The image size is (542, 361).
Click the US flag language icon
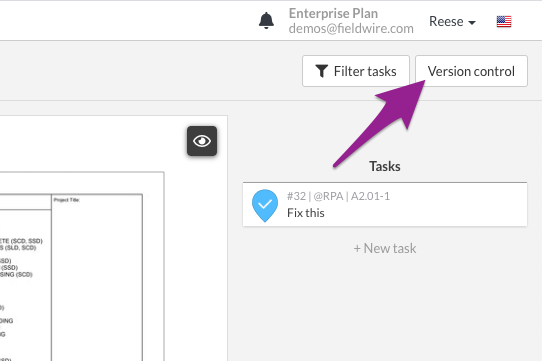(504, 21)
